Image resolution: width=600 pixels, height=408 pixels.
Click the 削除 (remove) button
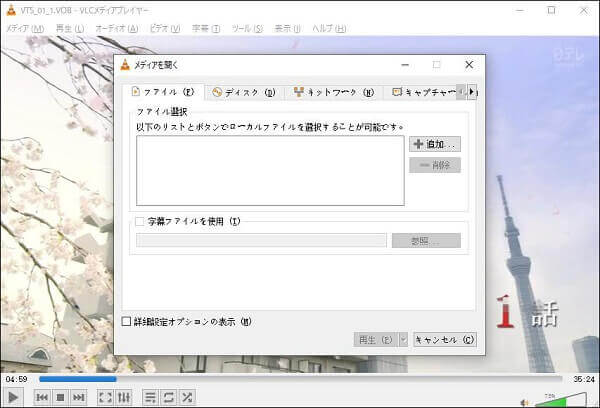pos(435,165)
